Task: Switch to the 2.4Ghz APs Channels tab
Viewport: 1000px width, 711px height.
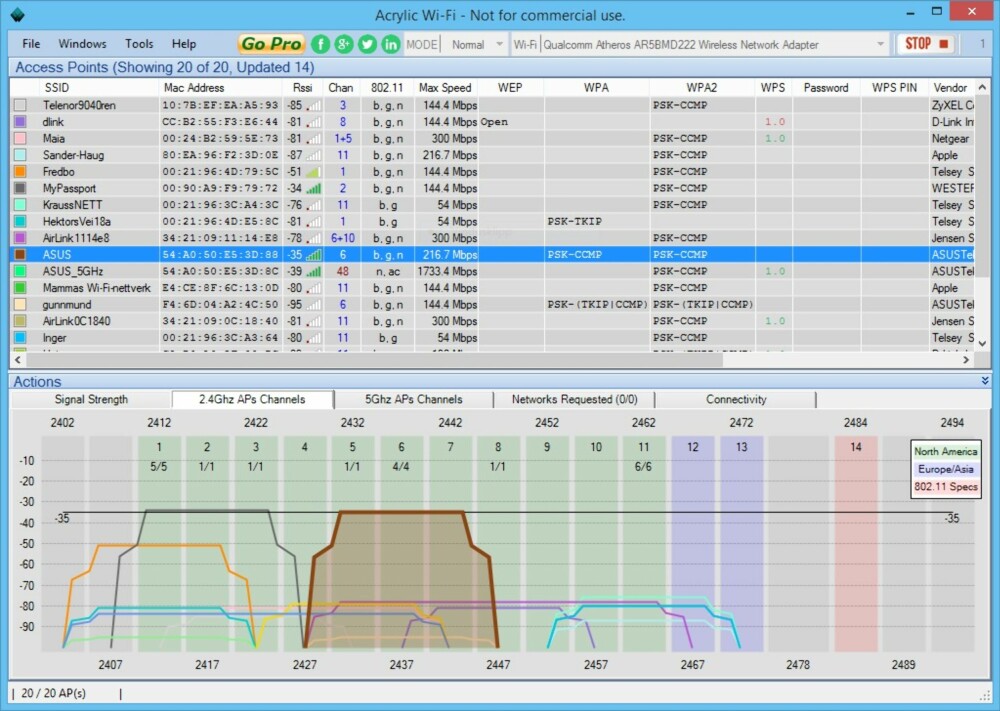Action: pos(252,399)
